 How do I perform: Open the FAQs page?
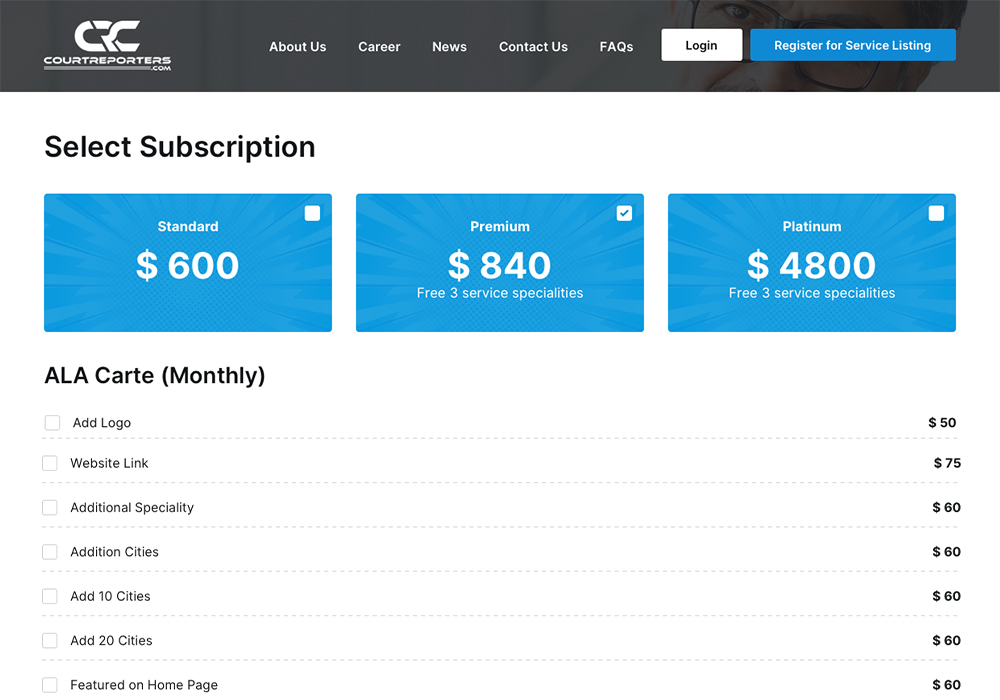pyautogui.click(x=616, y=46)
